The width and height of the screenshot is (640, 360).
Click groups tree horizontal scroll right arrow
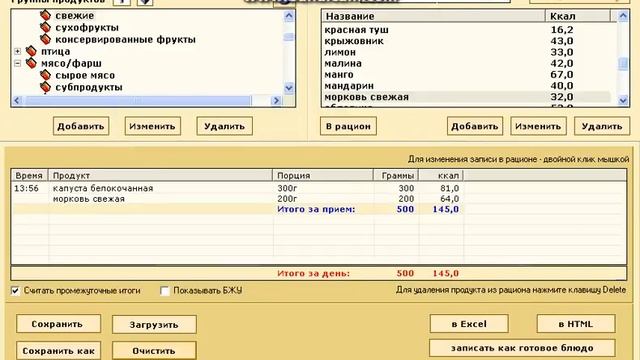tap(276, 100)
